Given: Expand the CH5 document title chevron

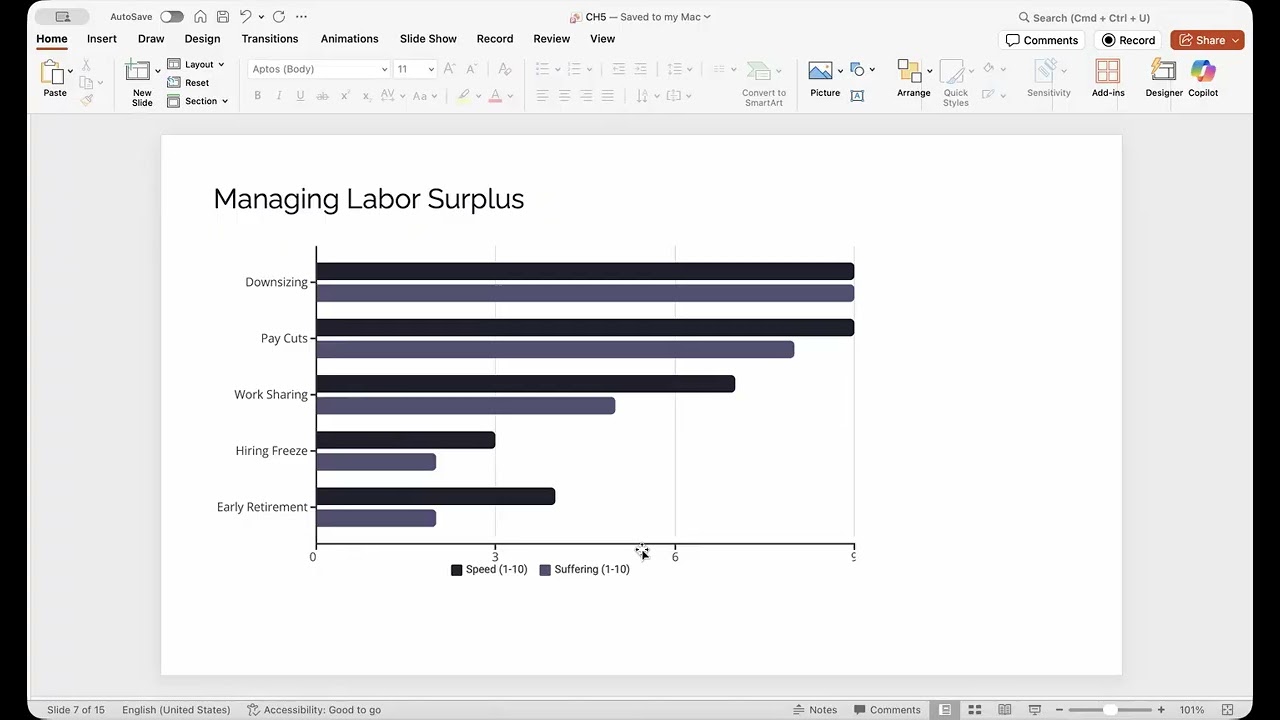Looking at the screenshot, I should (x=707, y=17).
